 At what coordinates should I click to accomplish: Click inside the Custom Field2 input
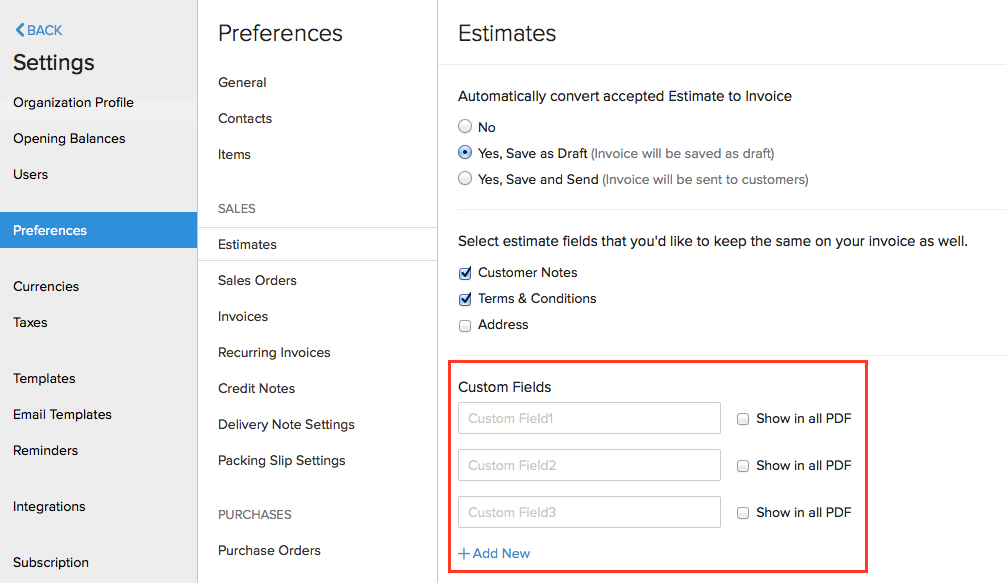(588, 465)
